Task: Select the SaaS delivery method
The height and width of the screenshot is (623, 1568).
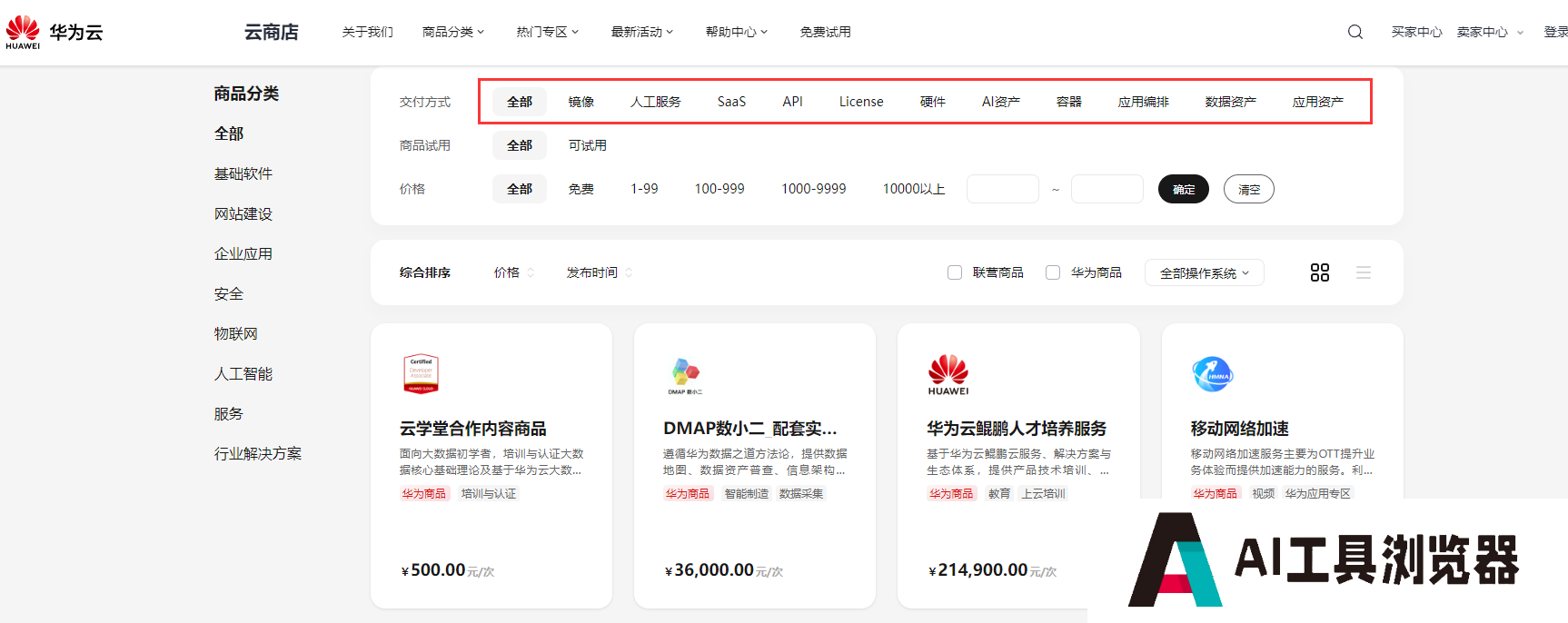Action: (x=731, y=102)
